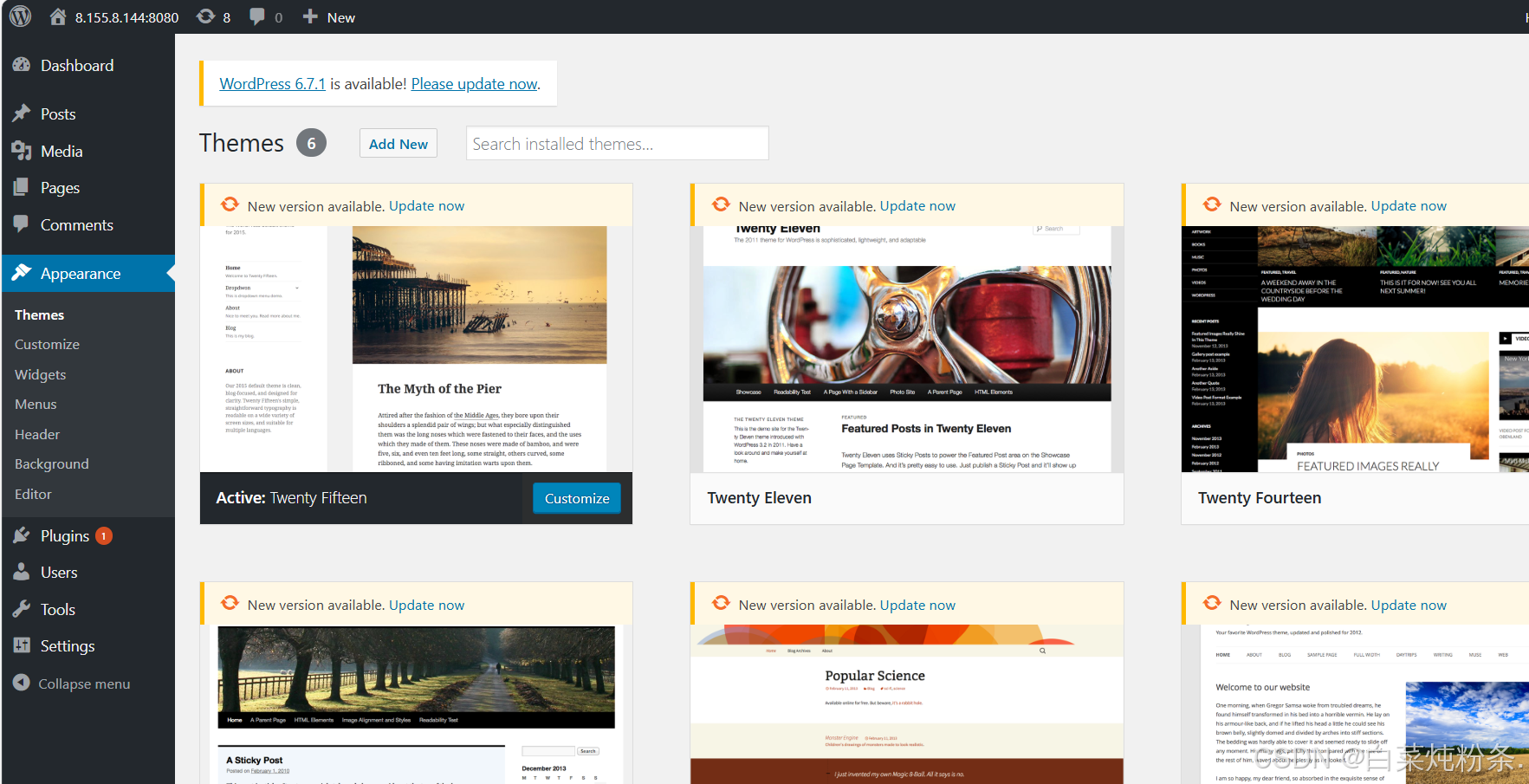Click the Twenty Eleven theme name
The height and width of the screenshot is (784, 1529).
tap(760, 498)
